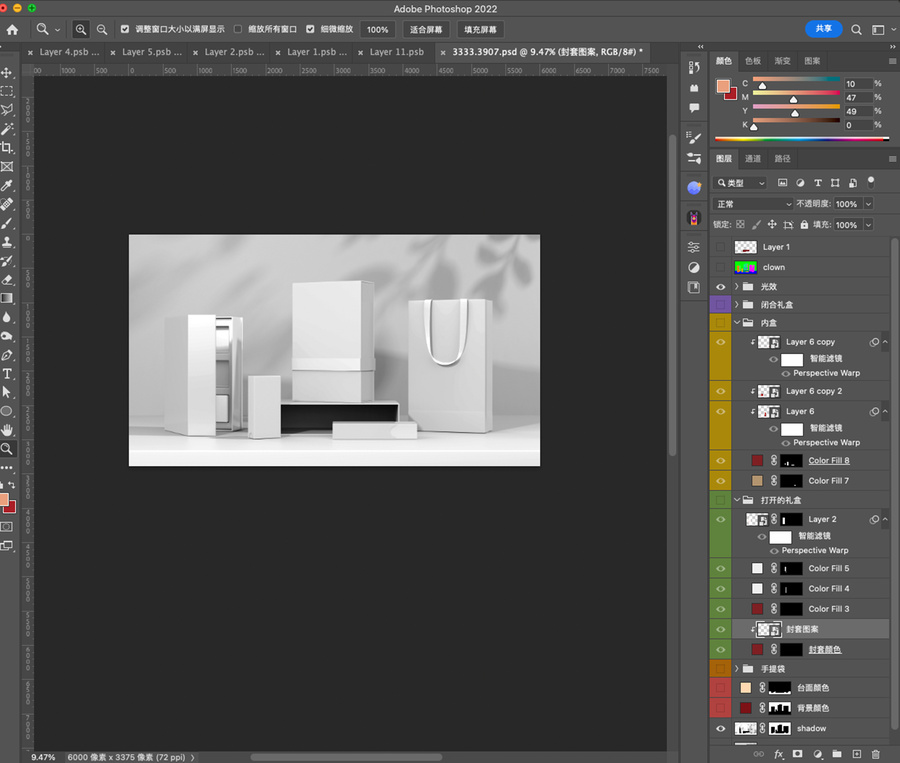
Task: Delete the selected layer
Action: pos(875,754)
